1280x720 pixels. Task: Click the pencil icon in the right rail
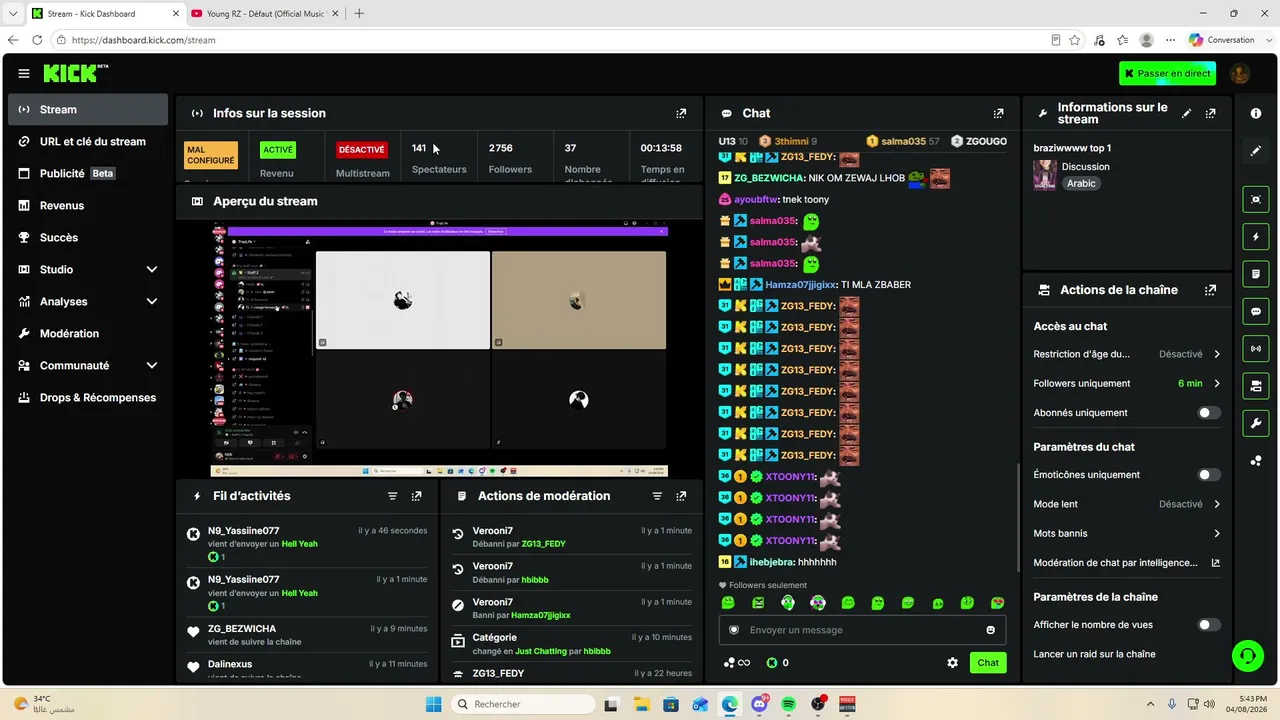pyautogui.click(x=1256, y=151)
